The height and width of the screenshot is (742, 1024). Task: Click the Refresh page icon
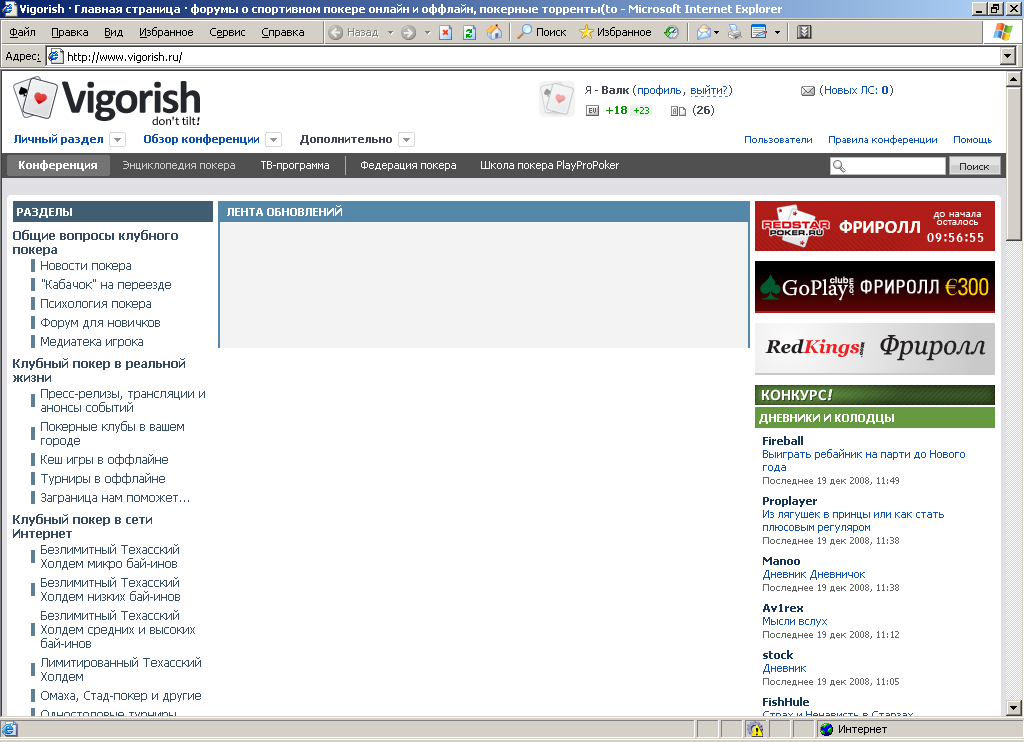(470, 32)
